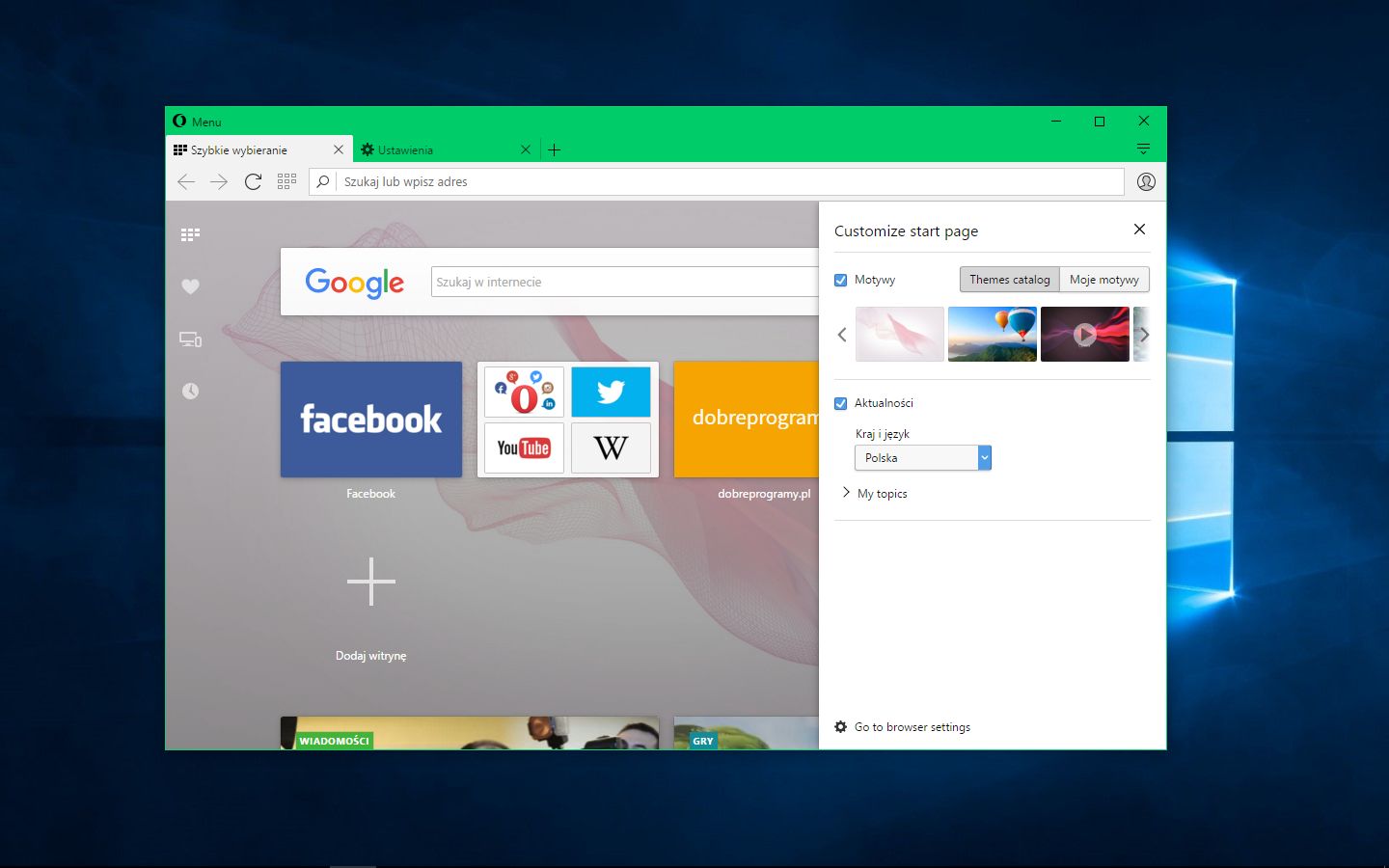Screen dimensions: 1389x868
Task: Open Speed Dial grid icon in toolbar
Action: (x=286, y=181)
